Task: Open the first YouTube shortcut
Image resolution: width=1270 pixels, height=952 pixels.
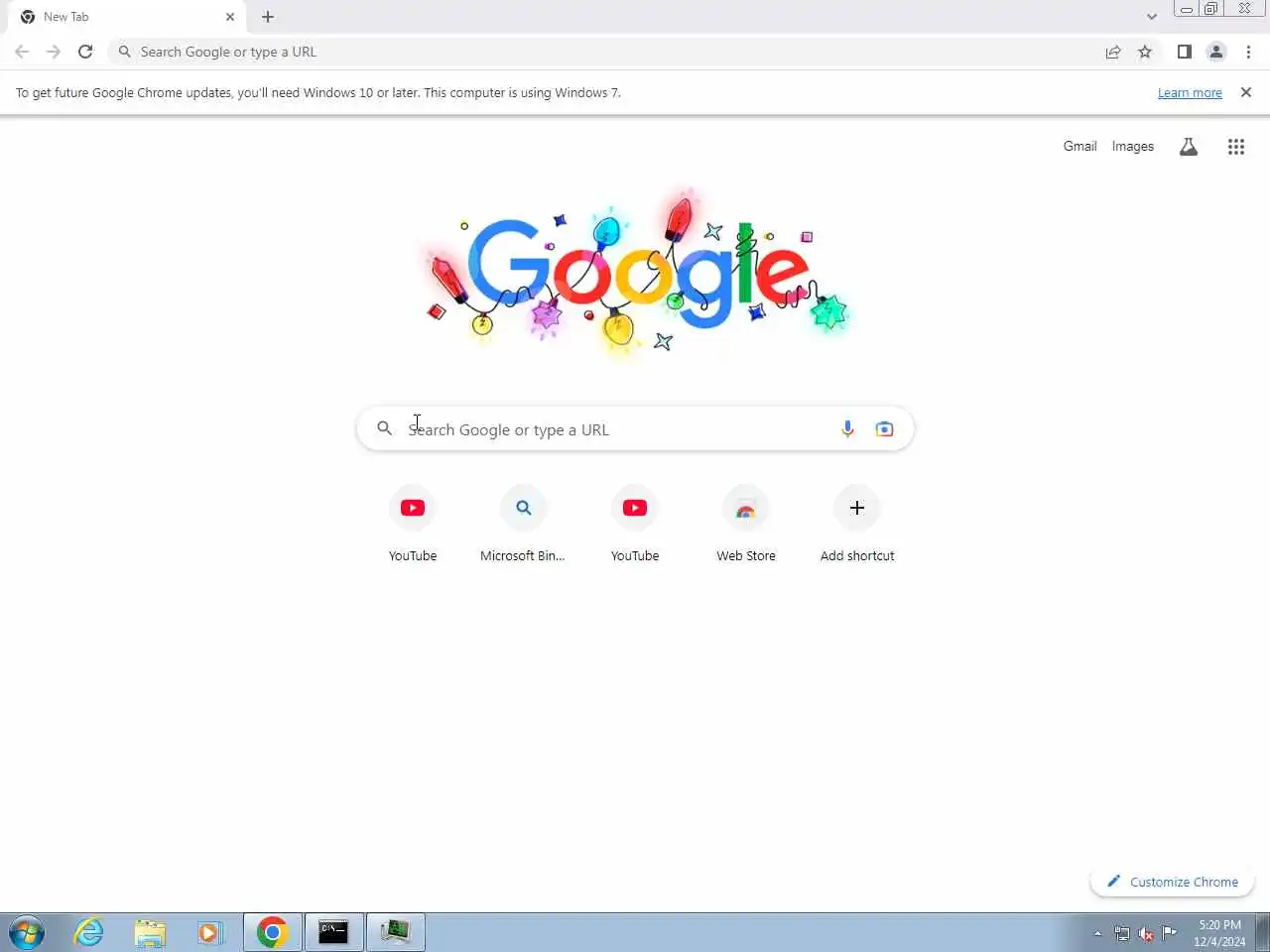Action: tap(413, 526)
